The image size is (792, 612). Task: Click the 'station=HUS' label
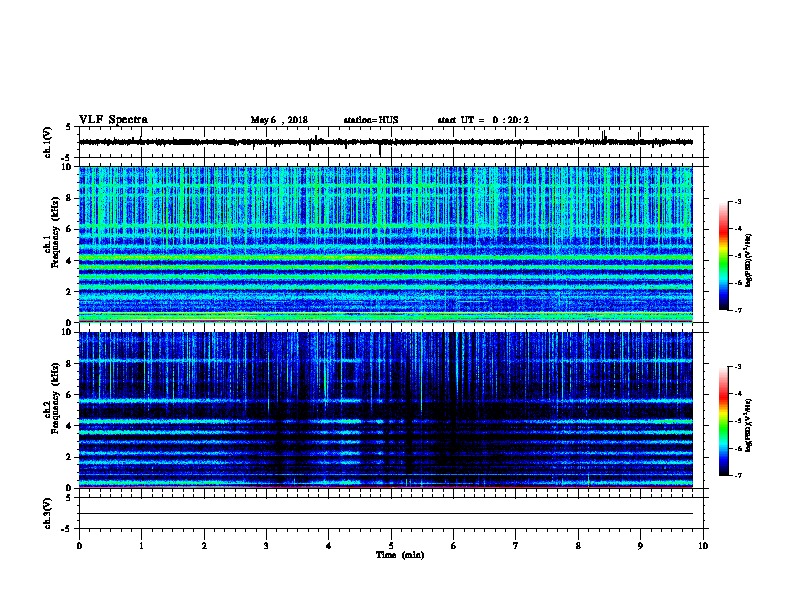click(371, 120)
